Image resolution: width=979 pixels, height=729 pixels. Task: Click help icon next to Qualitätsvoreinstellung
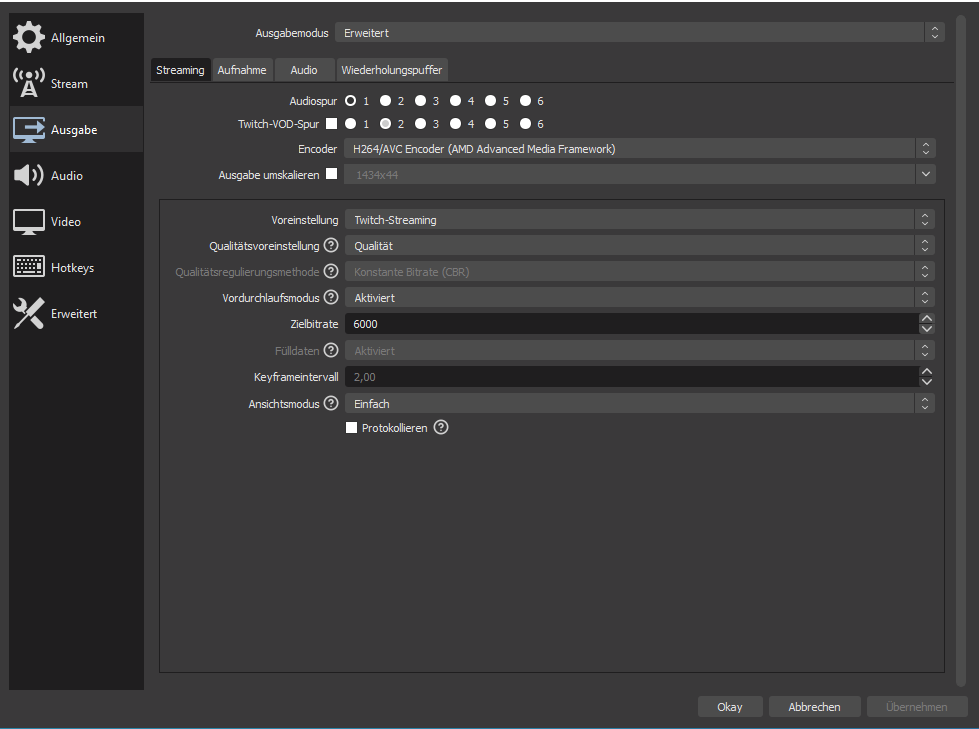[x=330, y=246]
